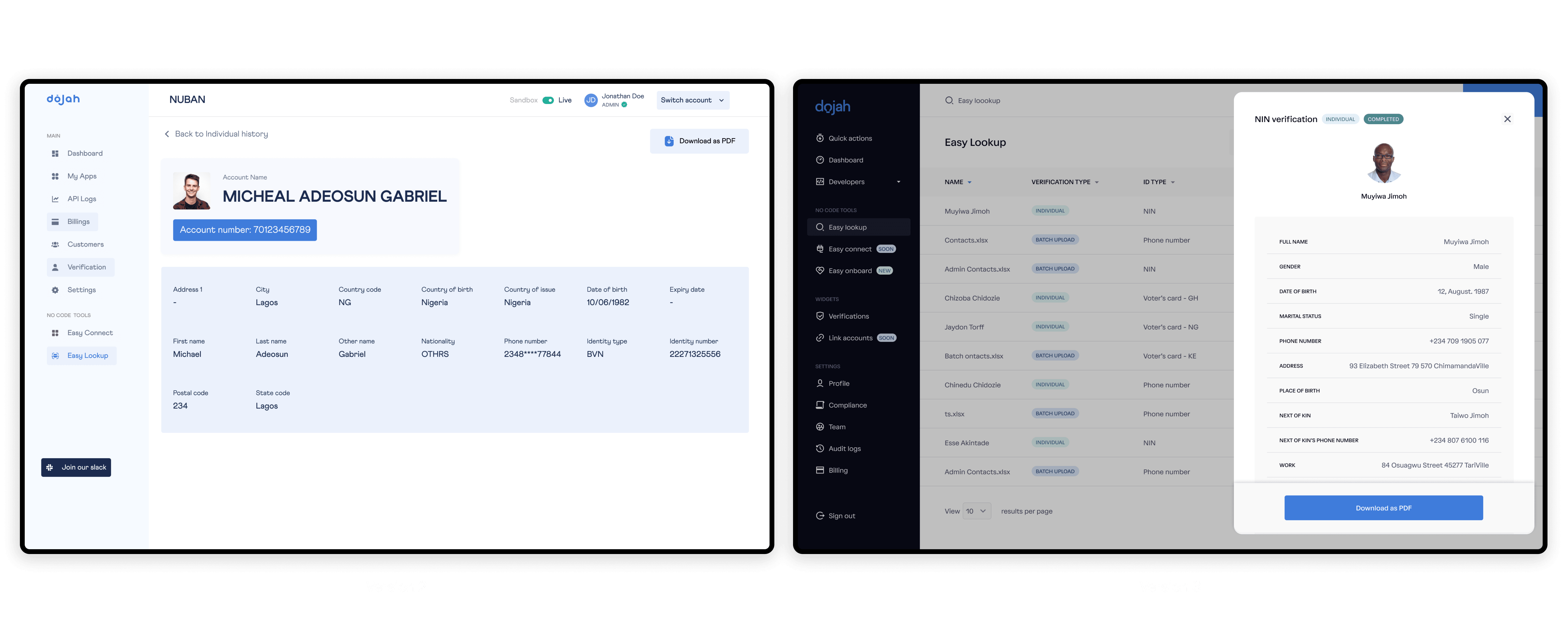
Task: Click the Dashboard gauge icon in dark sidebar
Action: point(820,160)
